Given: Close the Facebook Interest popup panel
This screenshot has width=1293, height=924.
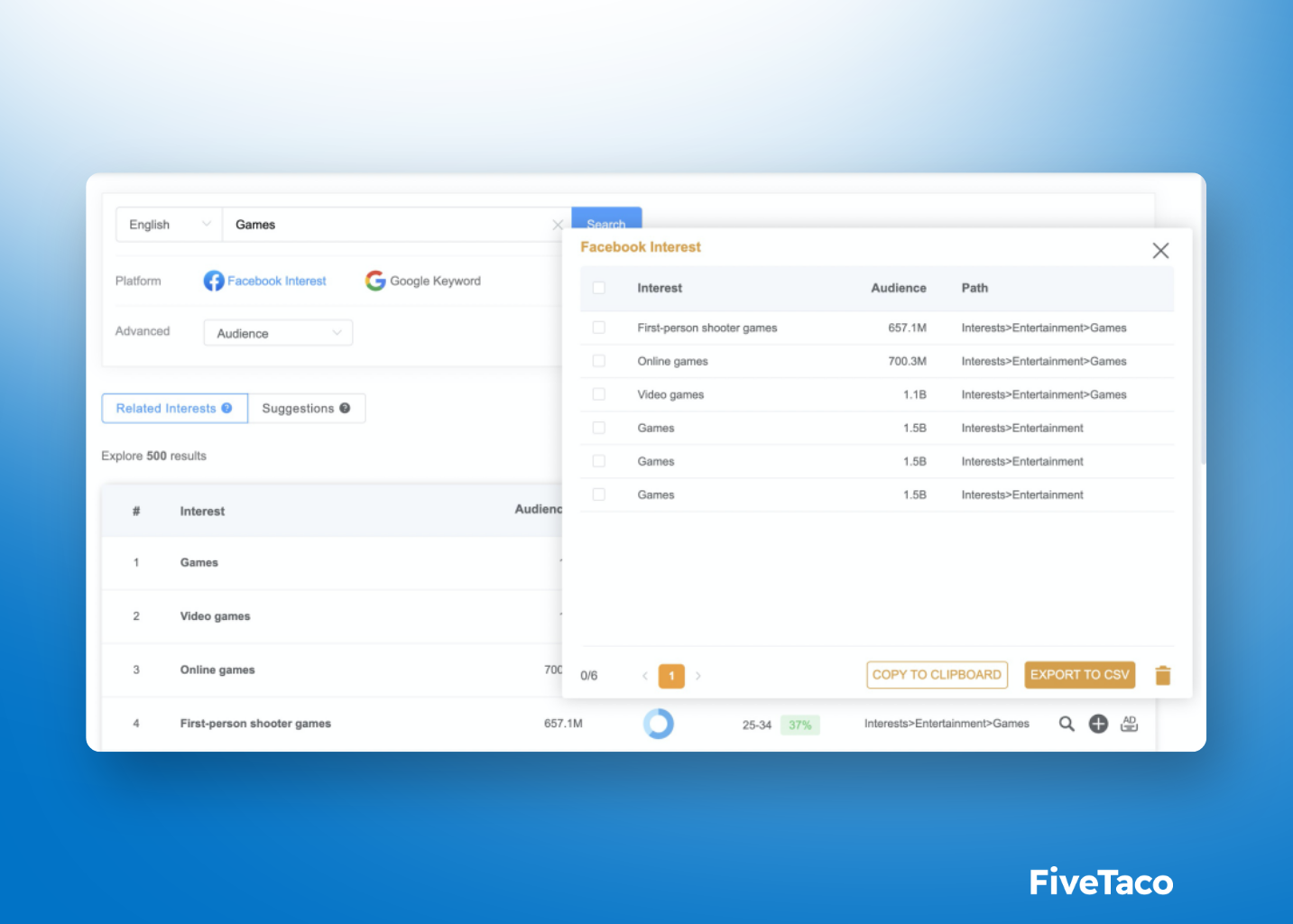Looking at the screenshot, I should 1160,251.
